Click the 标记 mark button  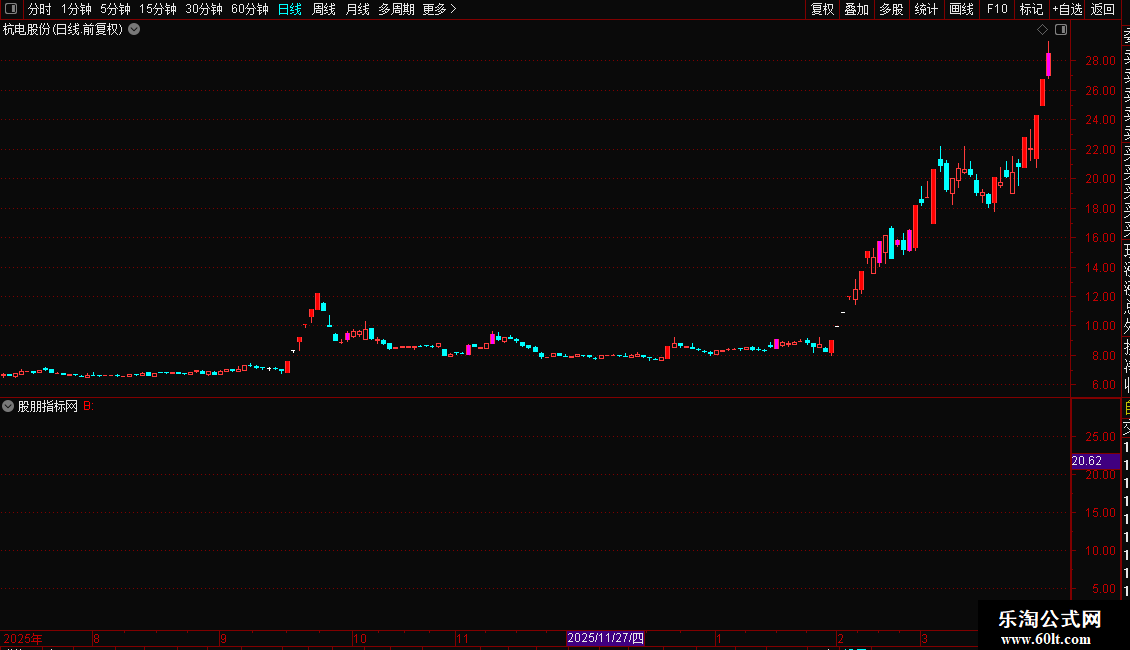click(1031, 9)
